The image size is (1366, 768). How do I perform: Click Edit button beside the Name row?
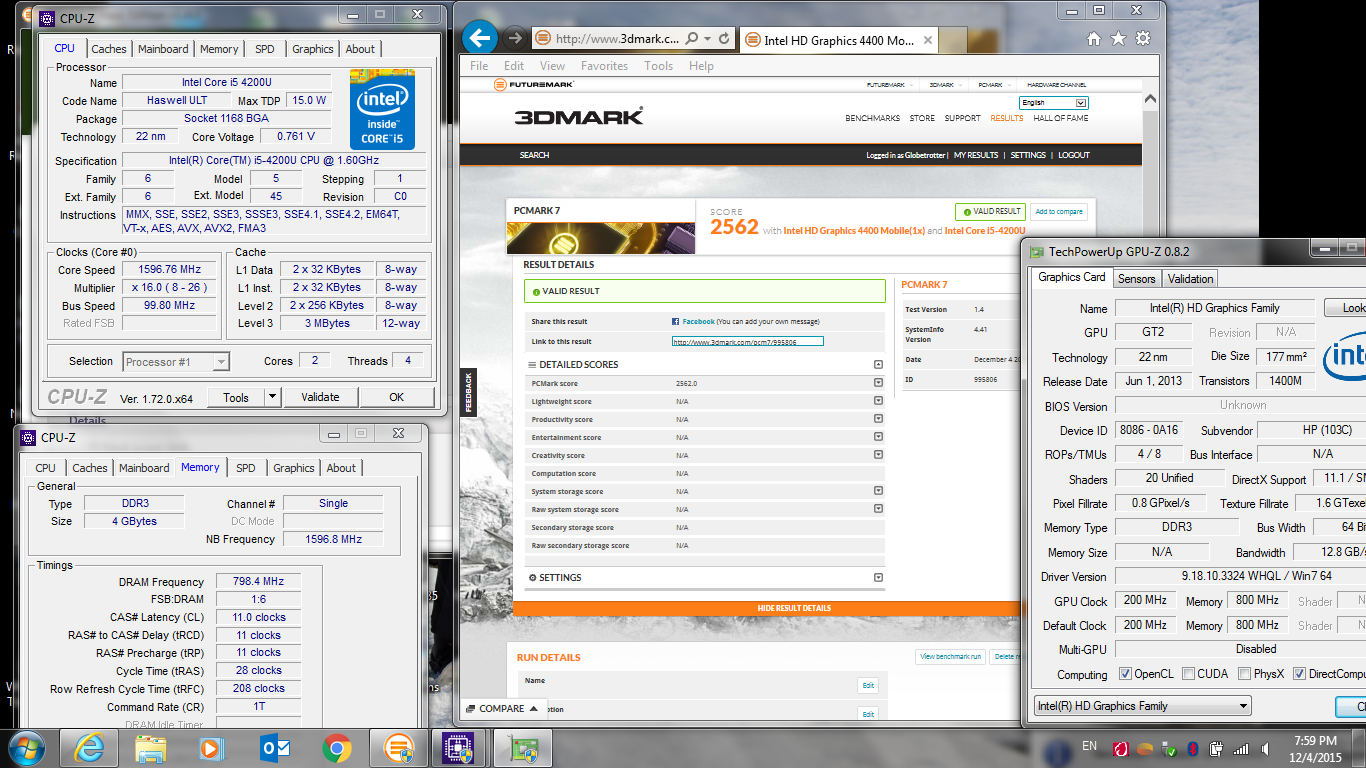pos(868,685)
